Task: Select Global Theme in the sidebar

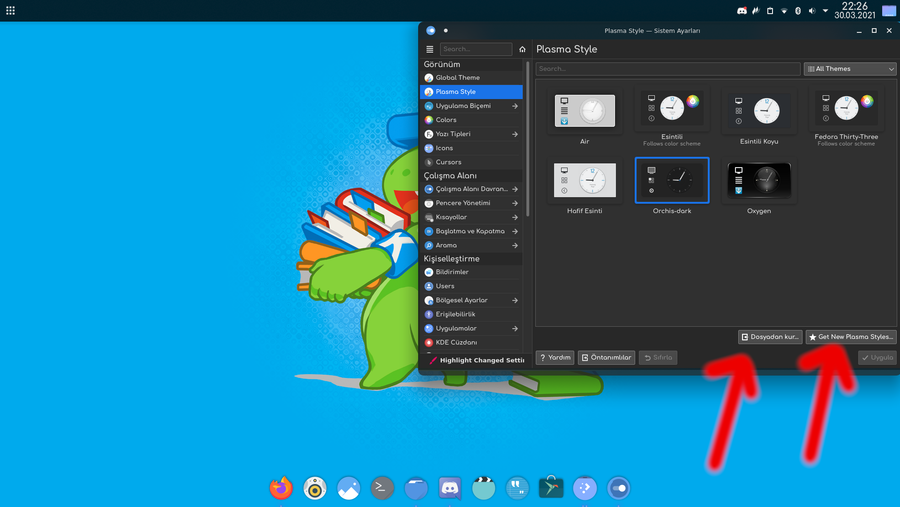Action: [x=457, y=78]
